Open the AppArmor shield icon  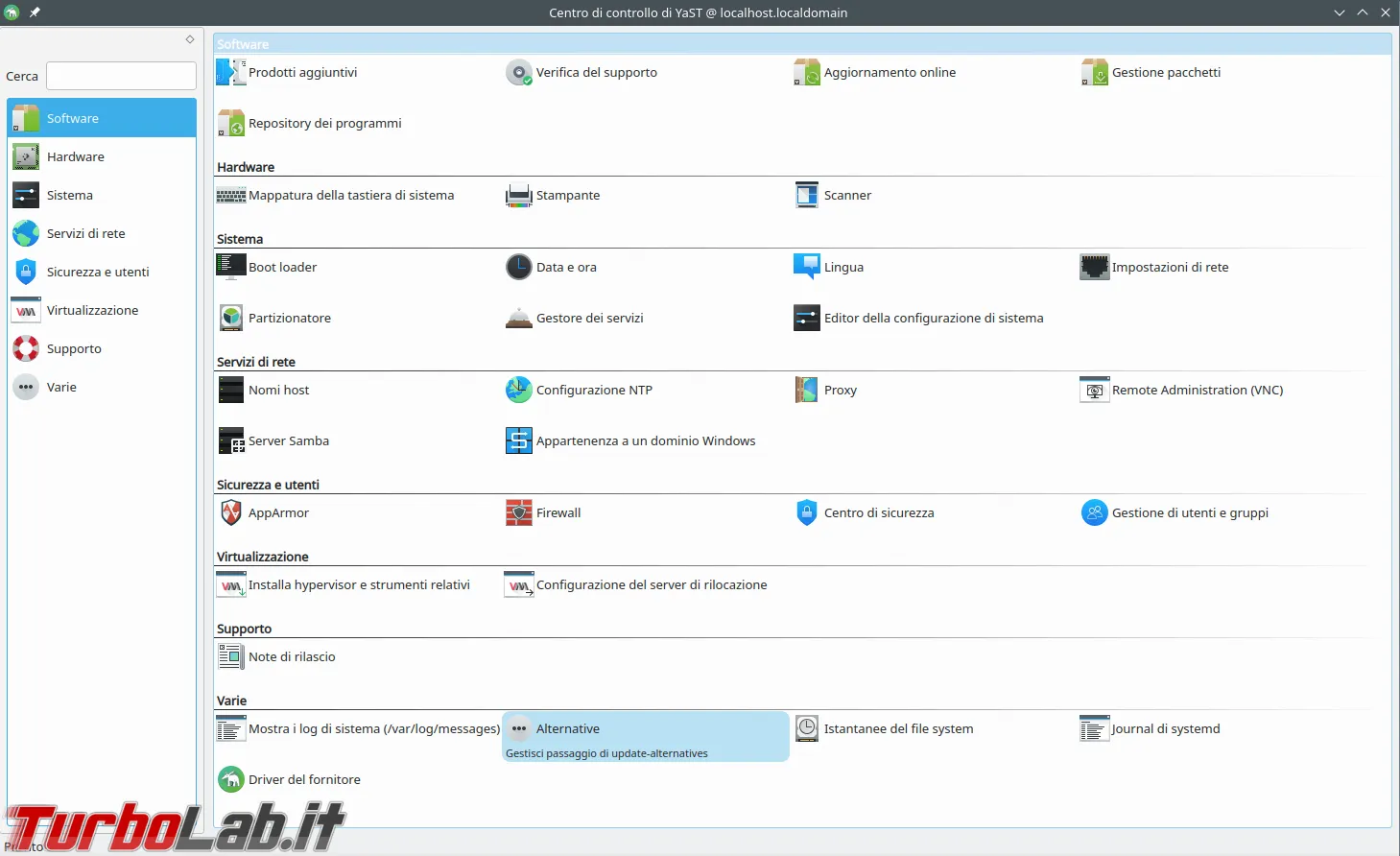(231, 513)
